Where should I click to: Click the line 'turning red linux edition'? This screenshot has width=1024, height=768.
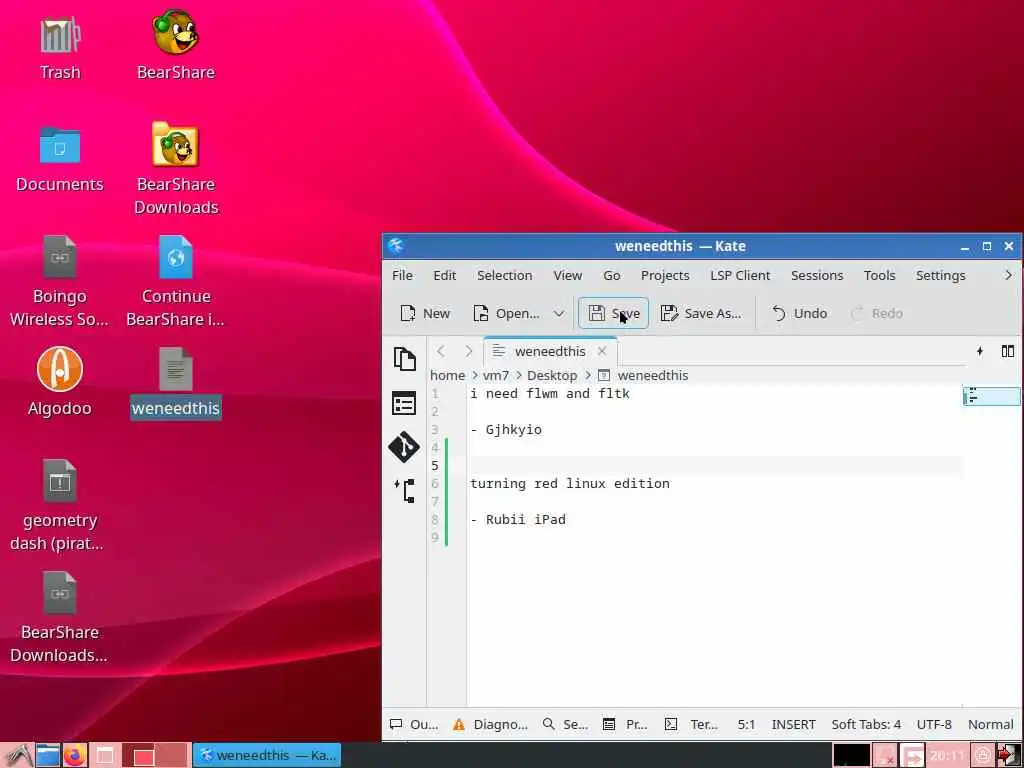[569, 484]
